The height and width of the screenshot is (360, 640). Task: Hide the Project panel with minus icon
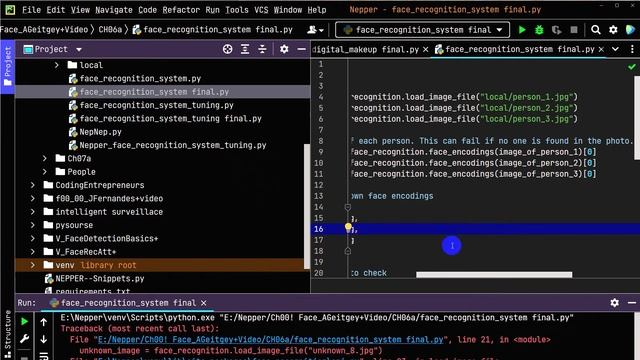click(302, 49)
